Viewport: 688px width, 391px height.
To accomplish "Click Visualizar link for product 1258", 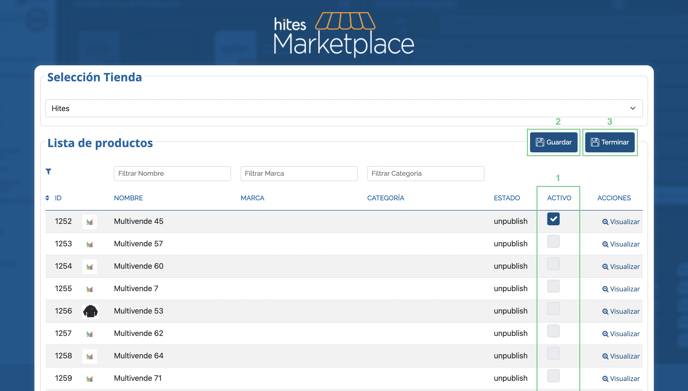I will pyautogui.click(x=620, y=356).
